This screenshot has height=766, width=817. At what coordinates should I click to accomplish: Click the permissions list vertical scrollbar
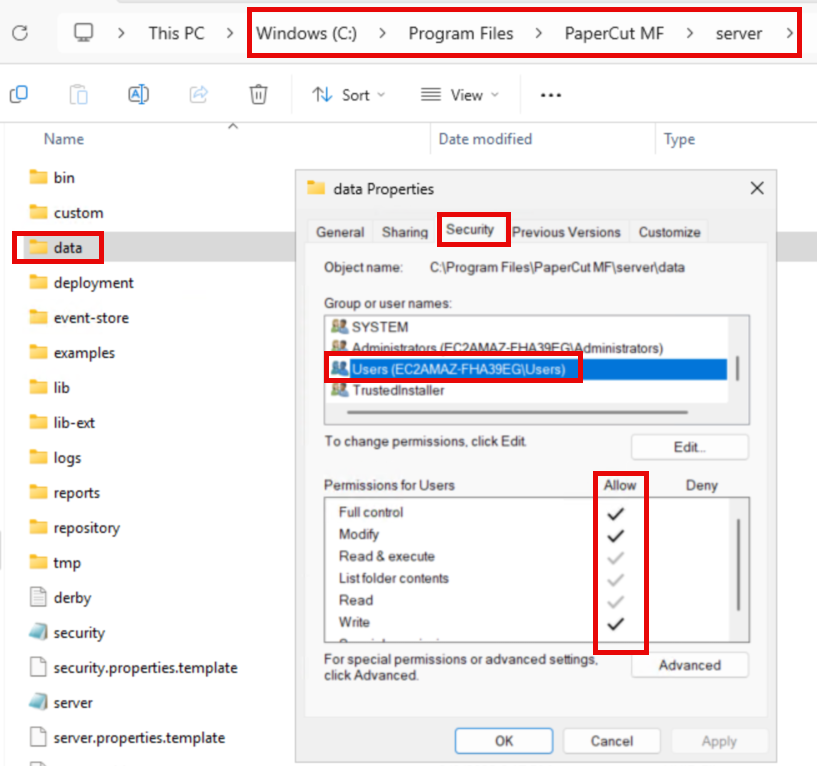pyautogui.click(x=738, y=564)
